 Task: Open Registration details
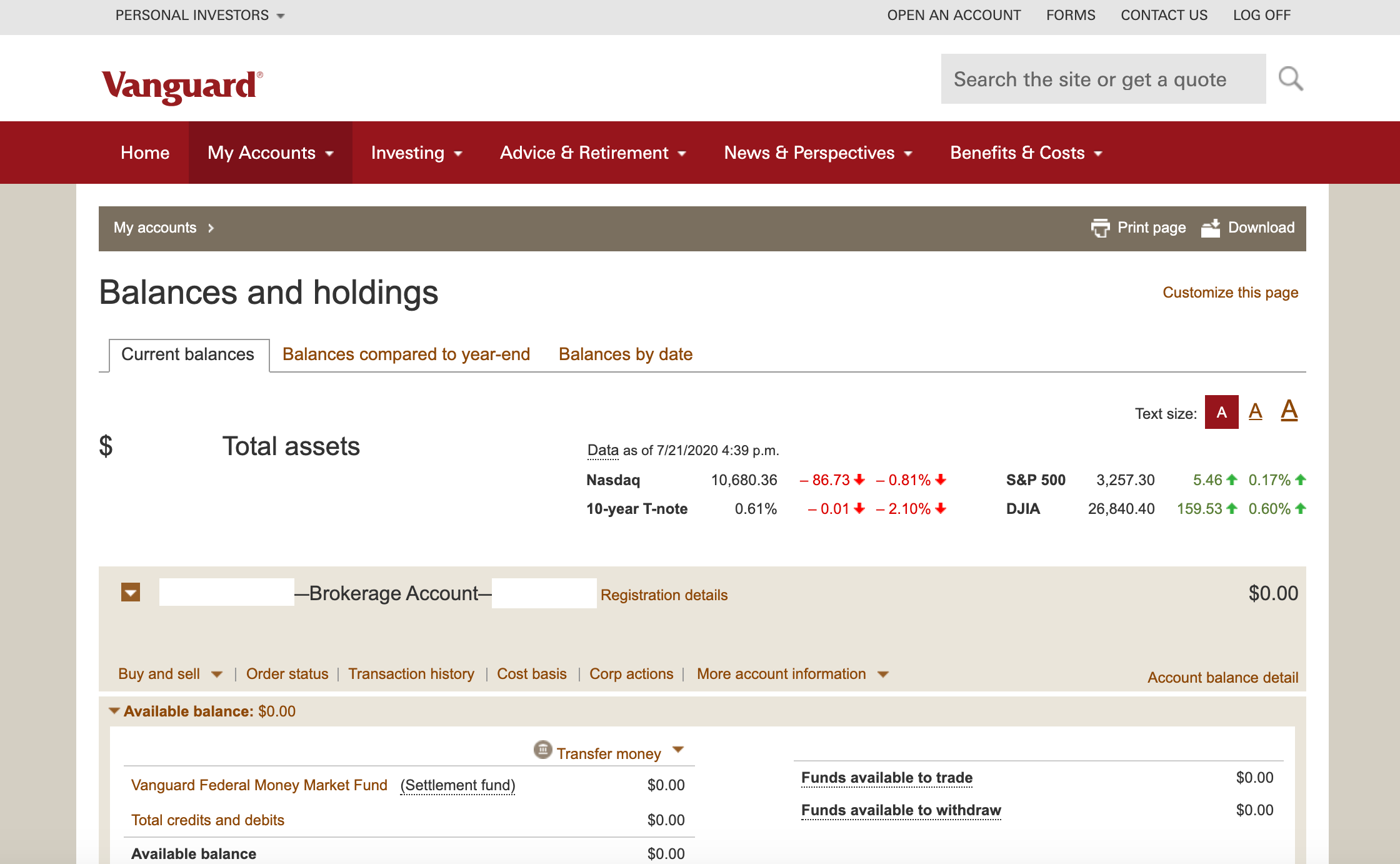664,595
